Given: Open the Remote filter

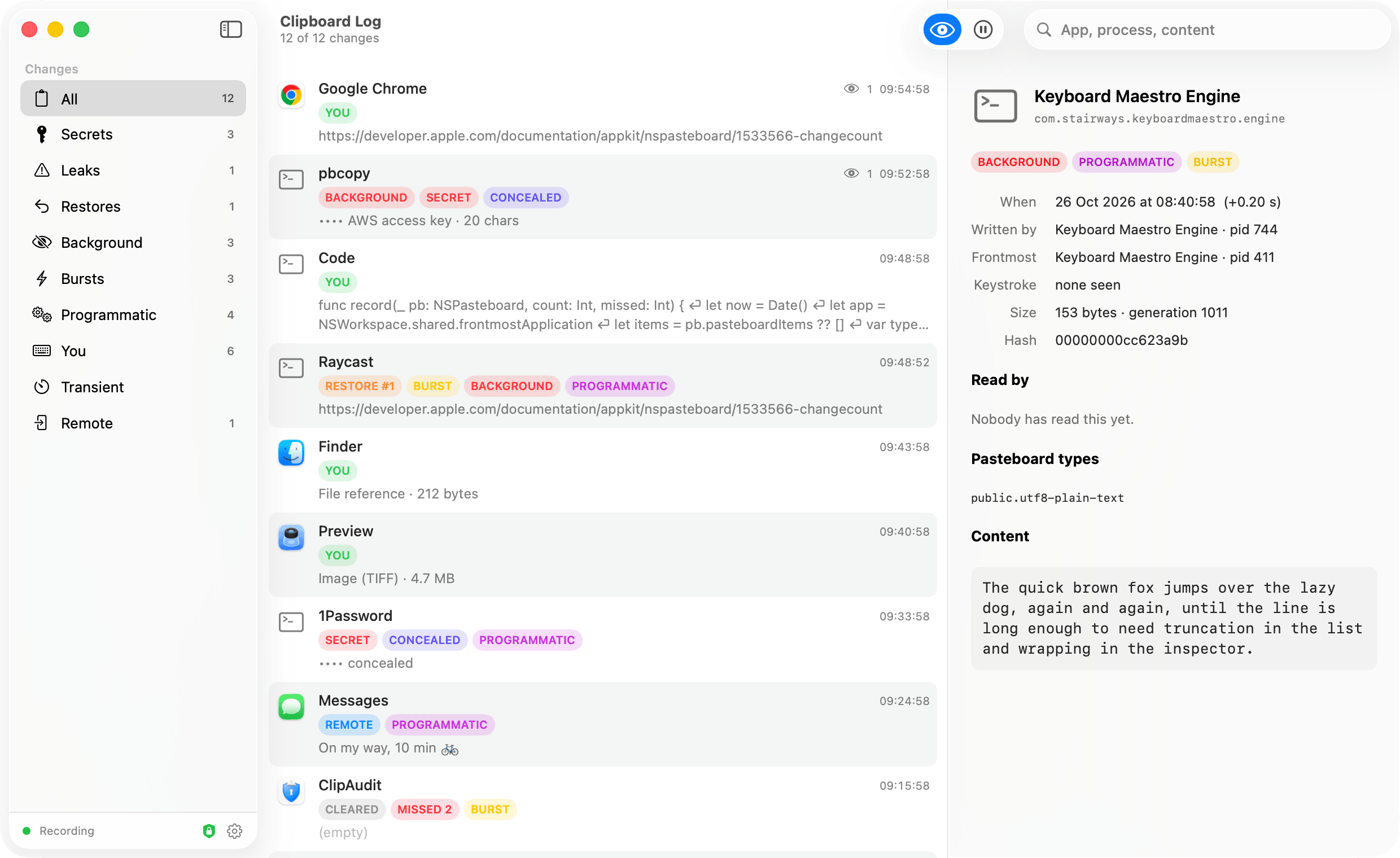Looking at the screenshot, I should (133, 423).
